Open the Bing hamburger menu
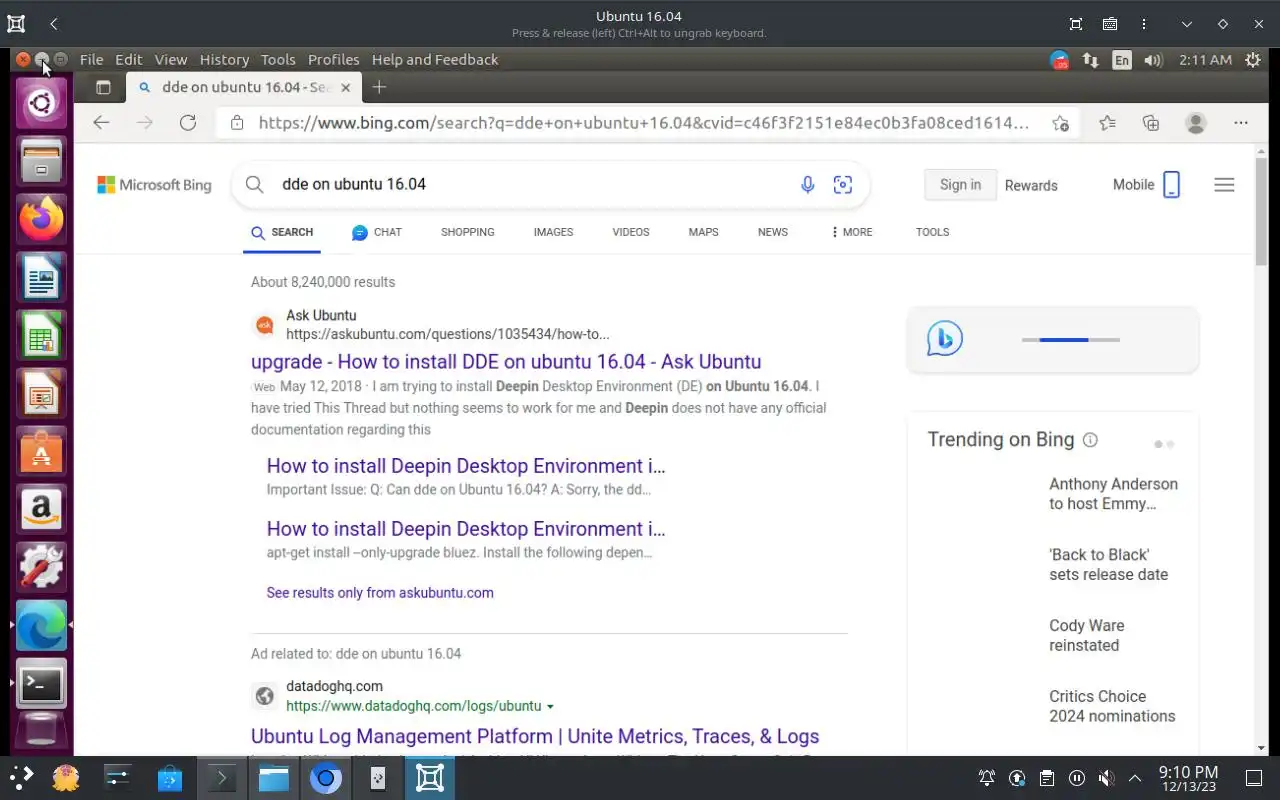The height and width of the screenshot is (800, 1280). click(1224, 185)
